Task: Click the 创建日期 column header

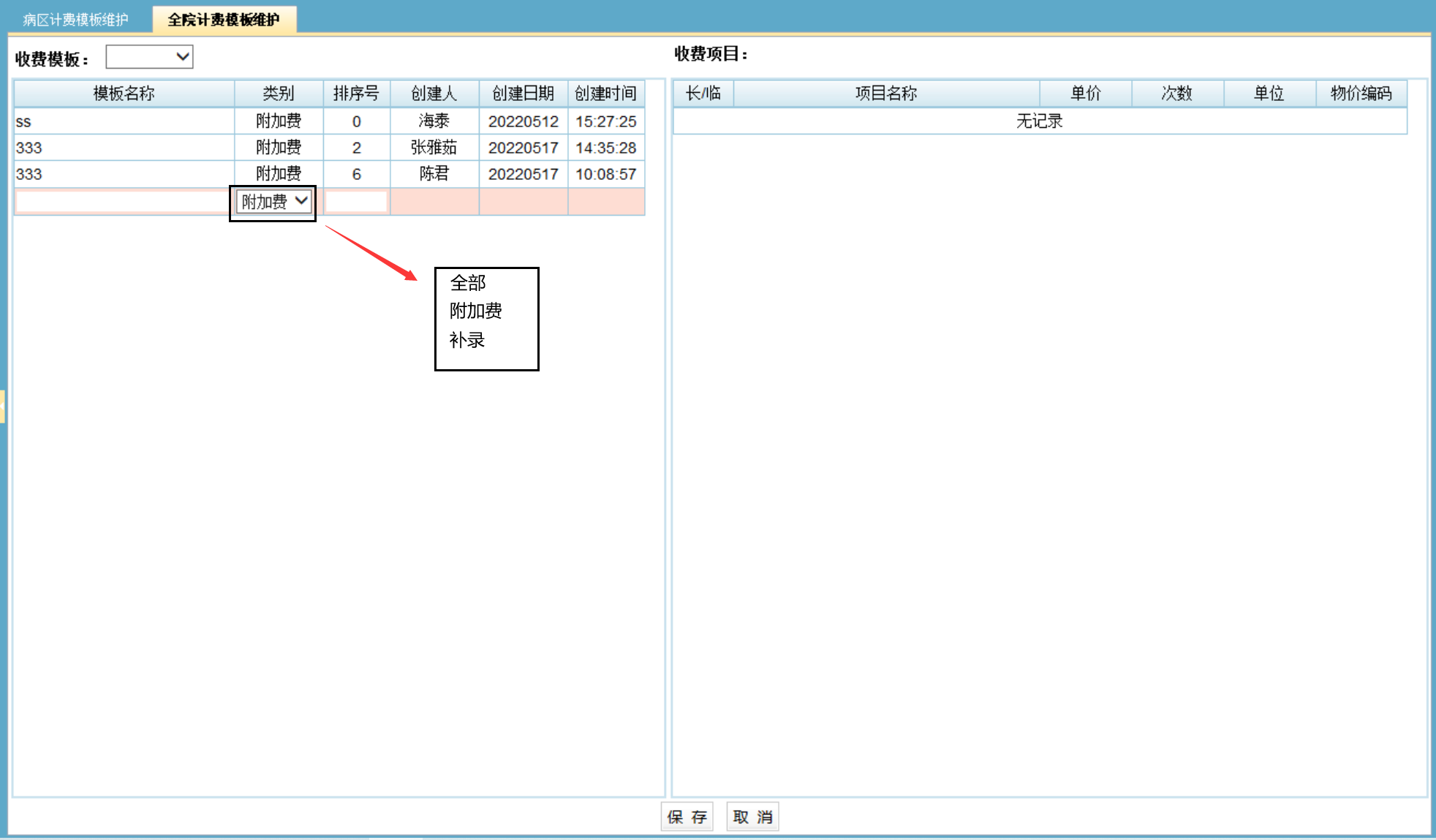Action: (x=523, y=94)
